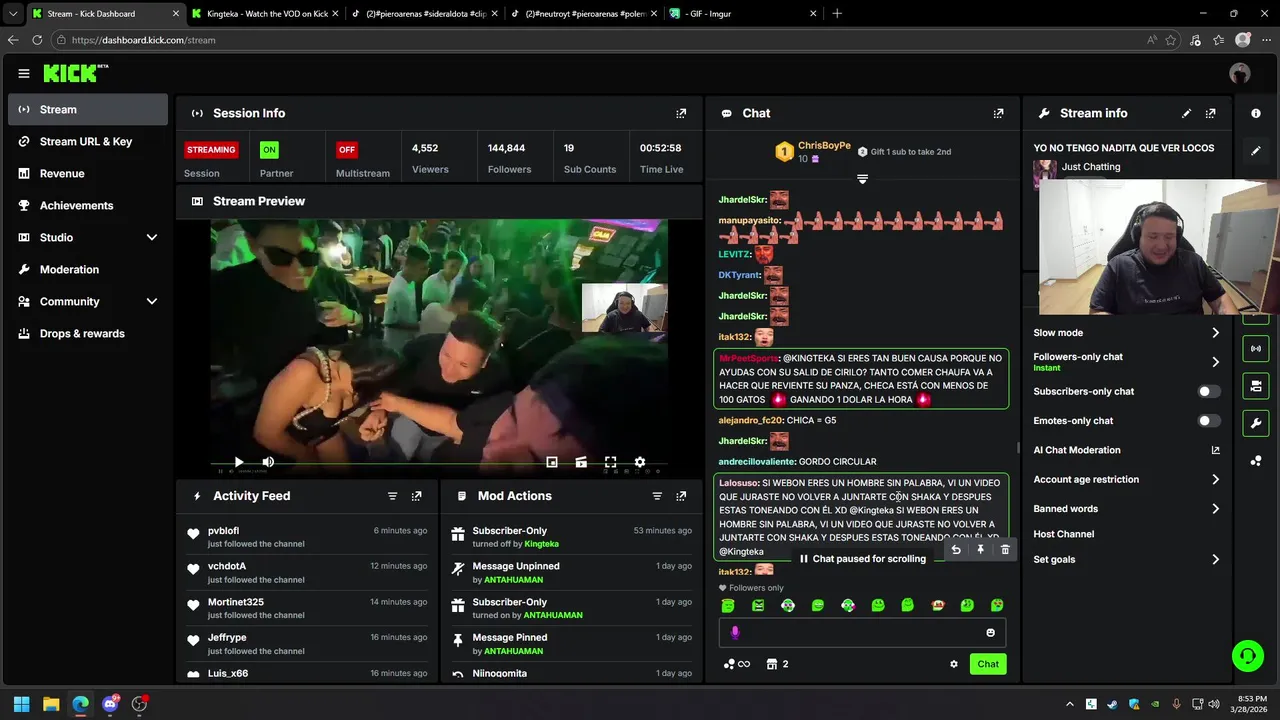1280x720 pixels.
Task: Open Activity Feed filter menu
Action: point(392,496)
